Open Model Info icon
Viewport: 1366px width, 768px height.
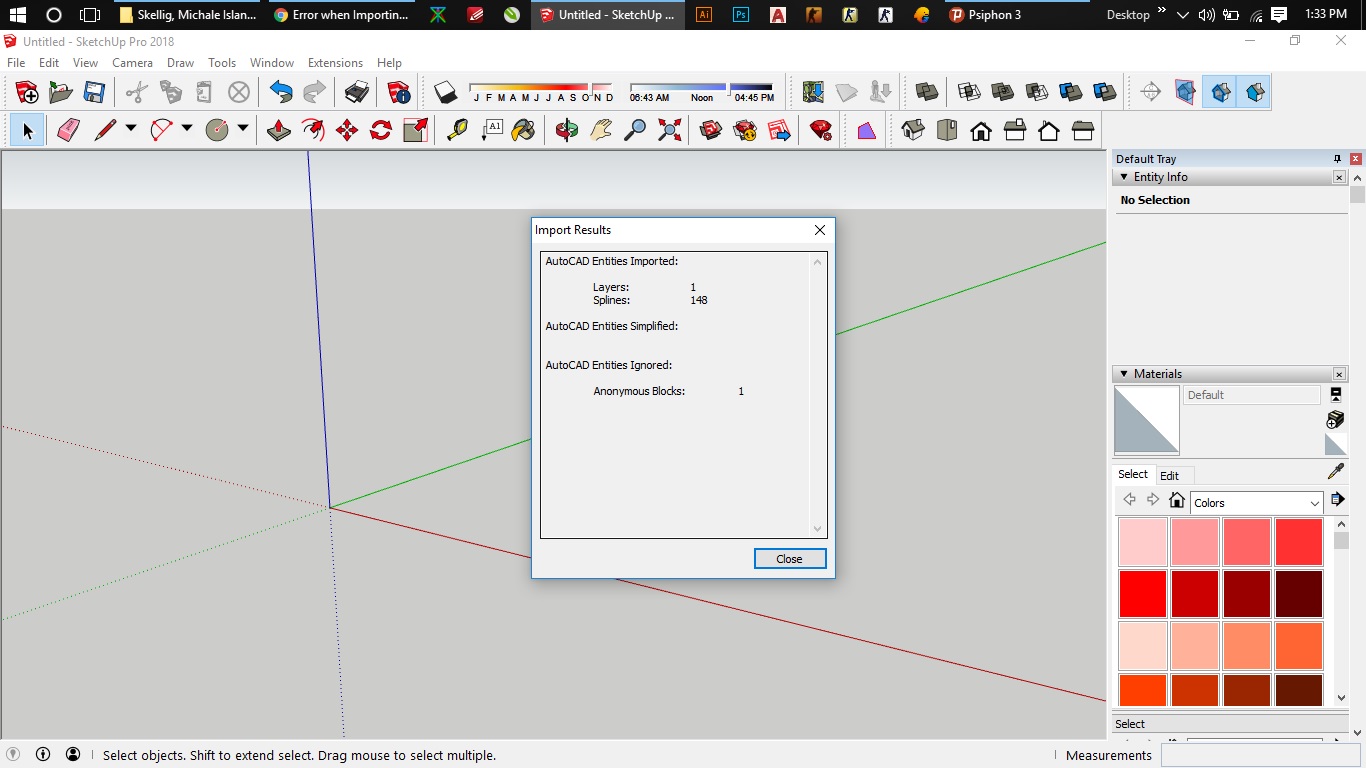point(399,93)
